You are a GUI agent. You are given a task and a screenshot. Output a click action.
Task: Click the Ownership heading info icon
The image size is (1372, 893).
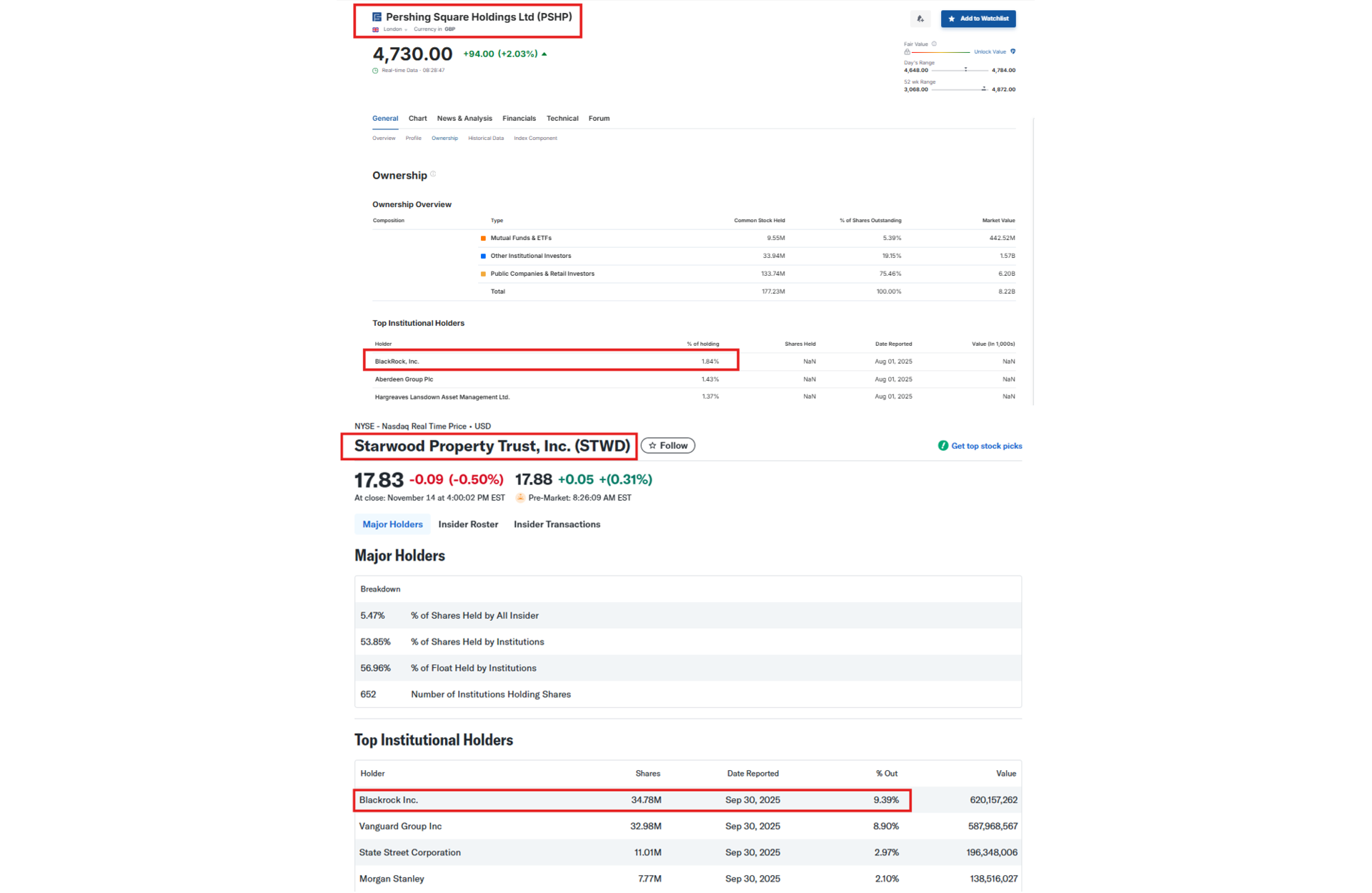pyautogui.click(x=433, y=174)
